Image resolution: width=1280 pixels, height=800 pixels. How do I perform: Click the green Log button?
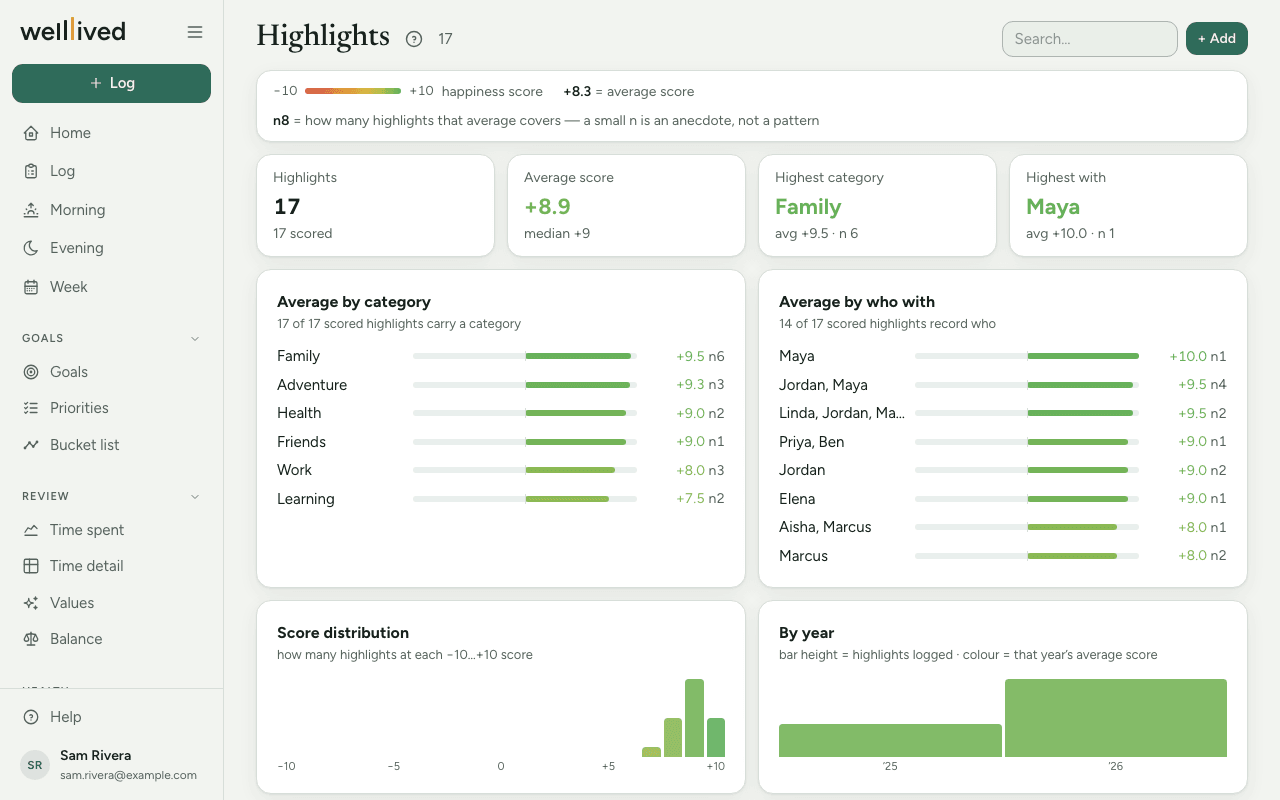pyautogui.click(x=111, y=83)
